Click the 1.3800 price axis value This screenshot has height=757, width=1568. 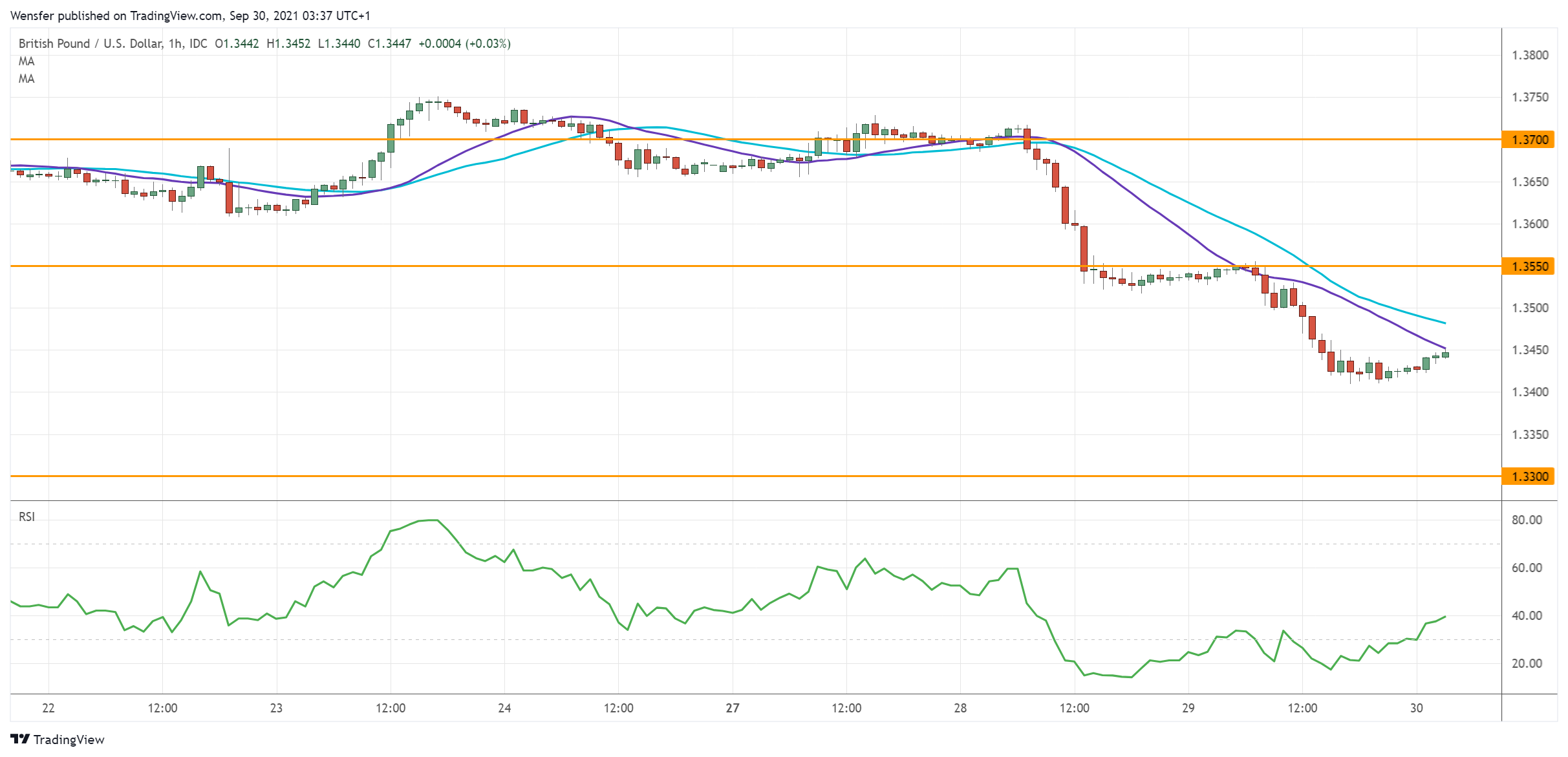[1529, 55]
